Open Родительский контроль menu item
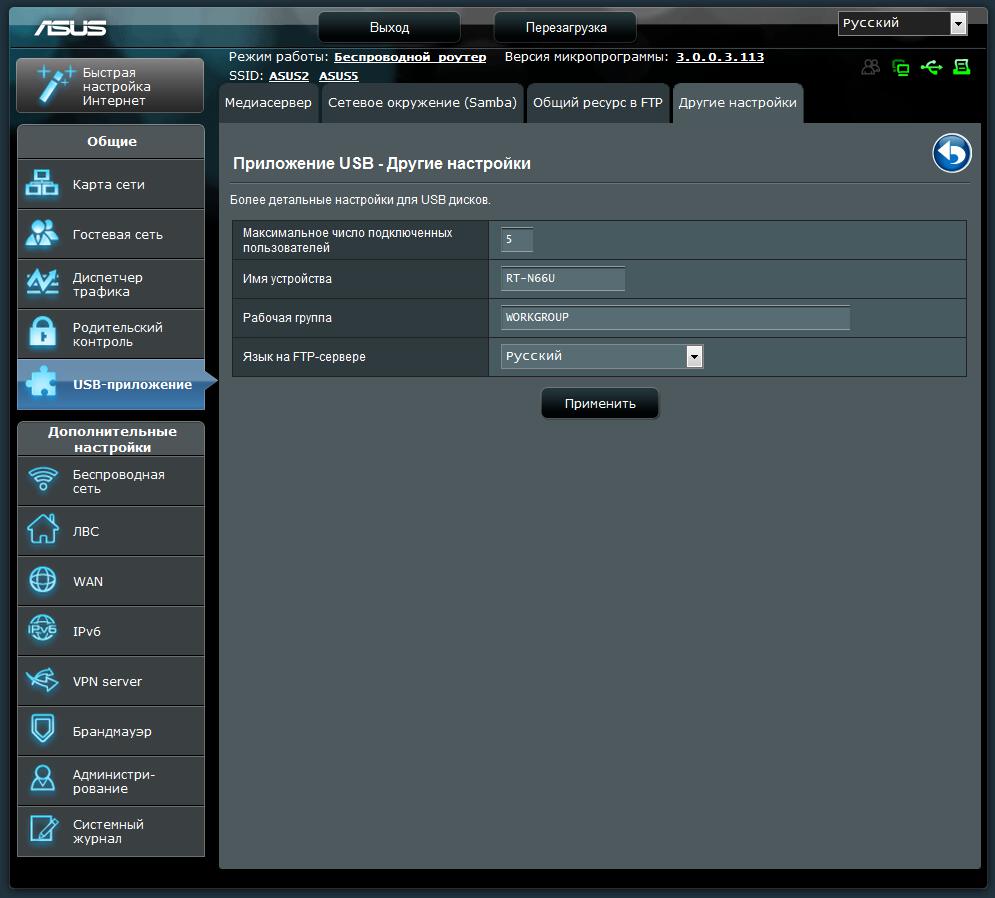995x898 pixels. click(x=111, y=334)
